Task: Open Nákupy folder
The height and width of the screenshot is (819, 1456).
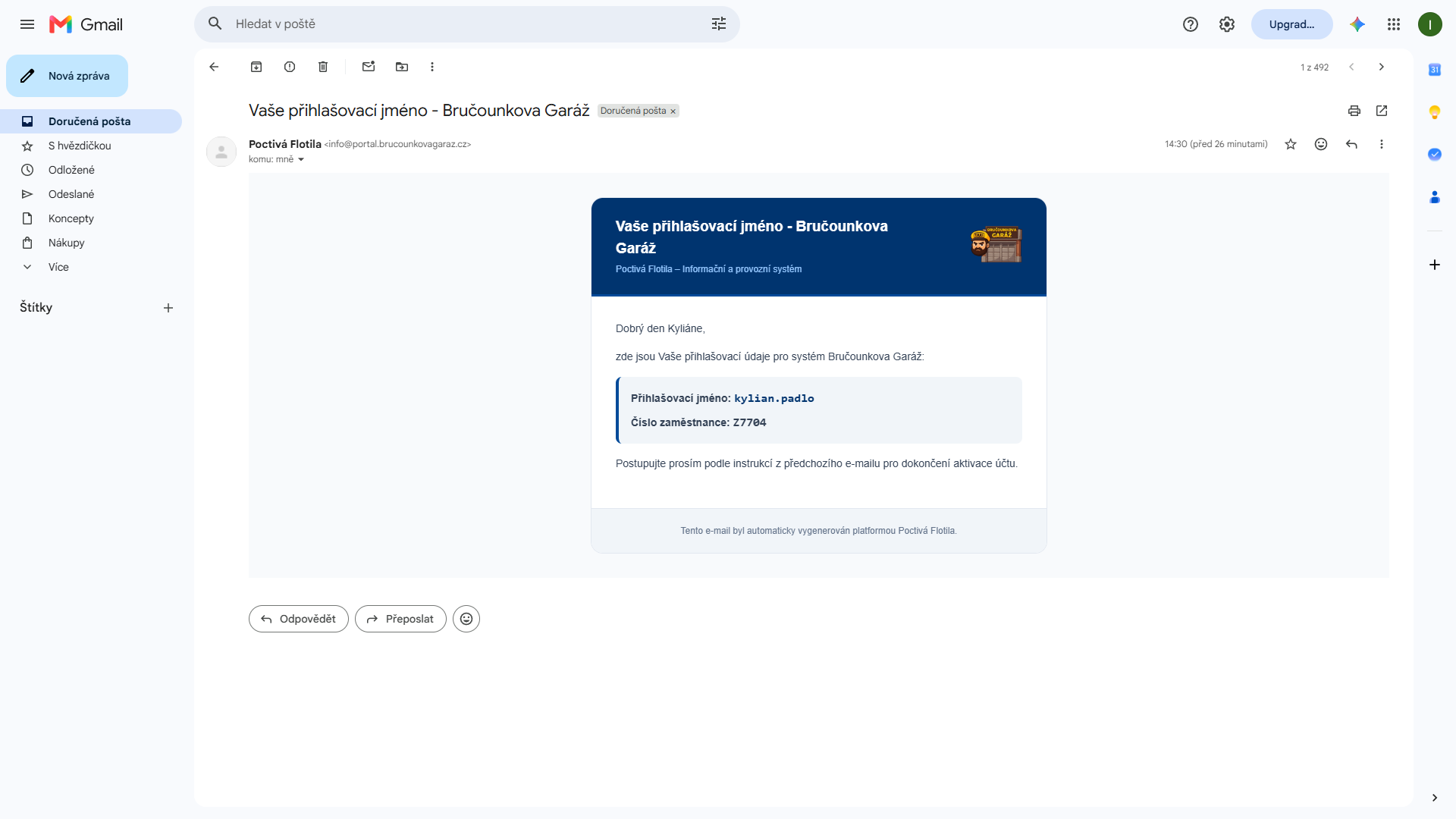Action: click(91, 243)
